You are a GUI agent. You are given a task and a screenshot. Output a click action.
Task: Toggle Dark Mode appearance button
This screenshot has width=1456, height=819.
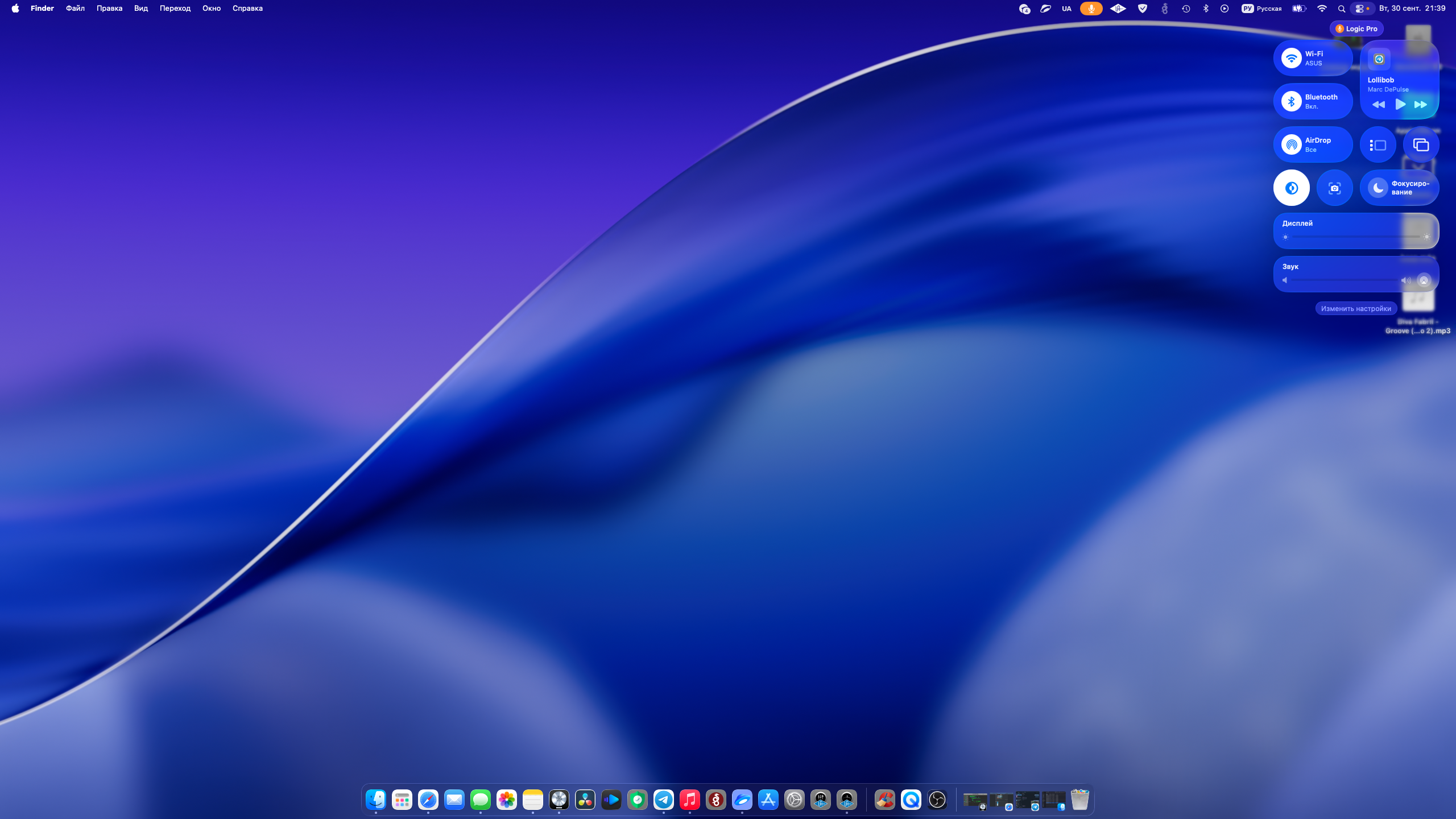coord(1292,188)
